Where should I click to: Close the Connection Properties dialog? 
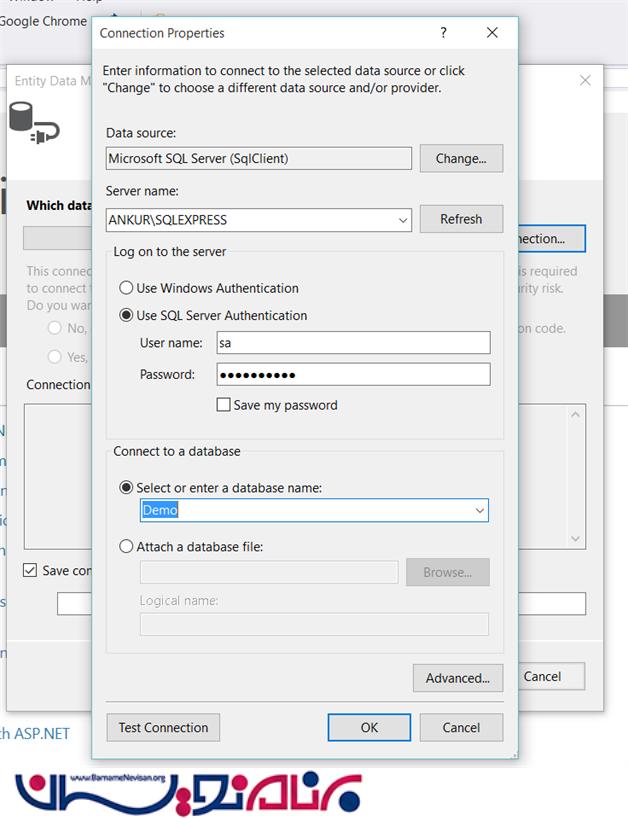click(492, 33)
